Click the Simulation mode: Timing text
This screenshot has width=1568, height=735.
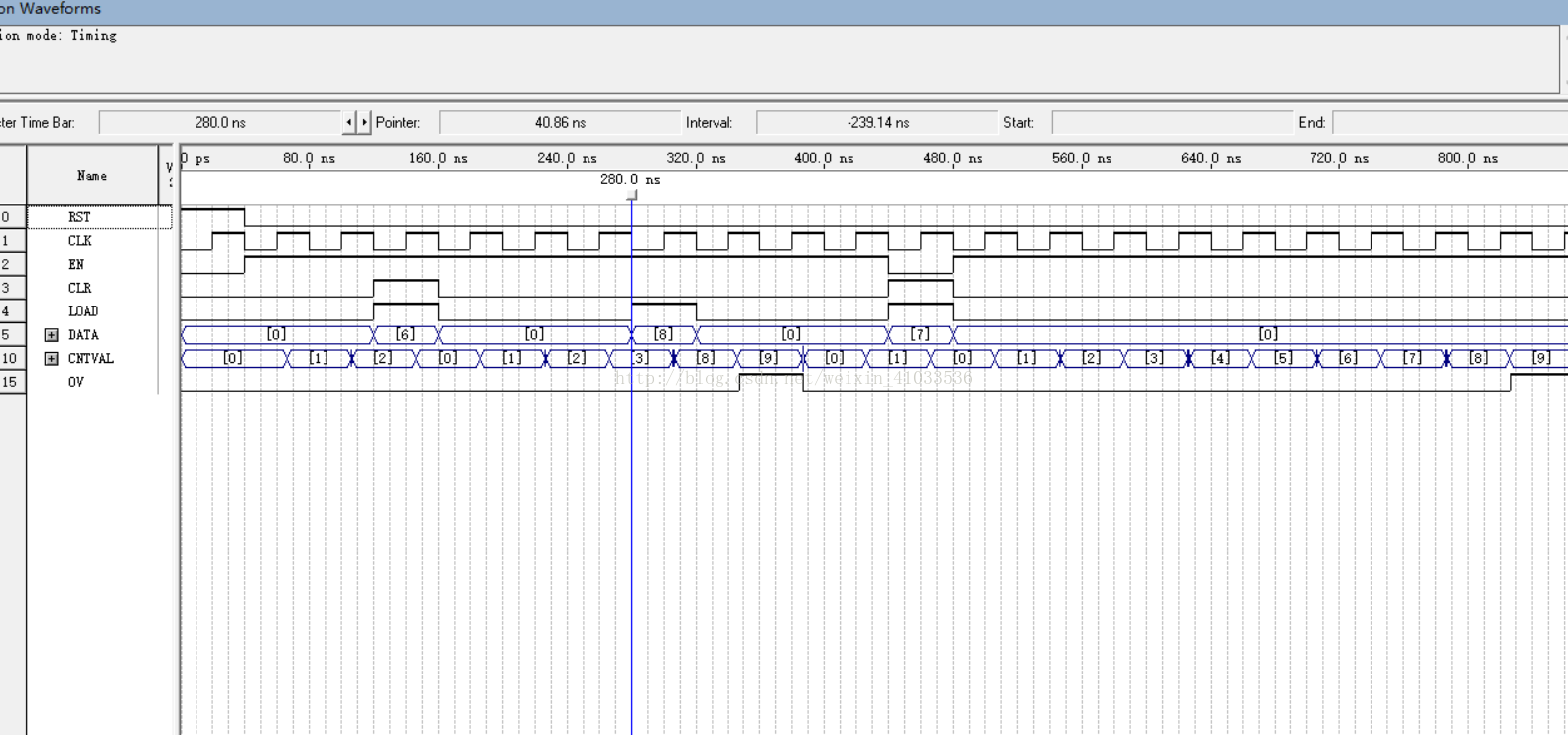59,36
